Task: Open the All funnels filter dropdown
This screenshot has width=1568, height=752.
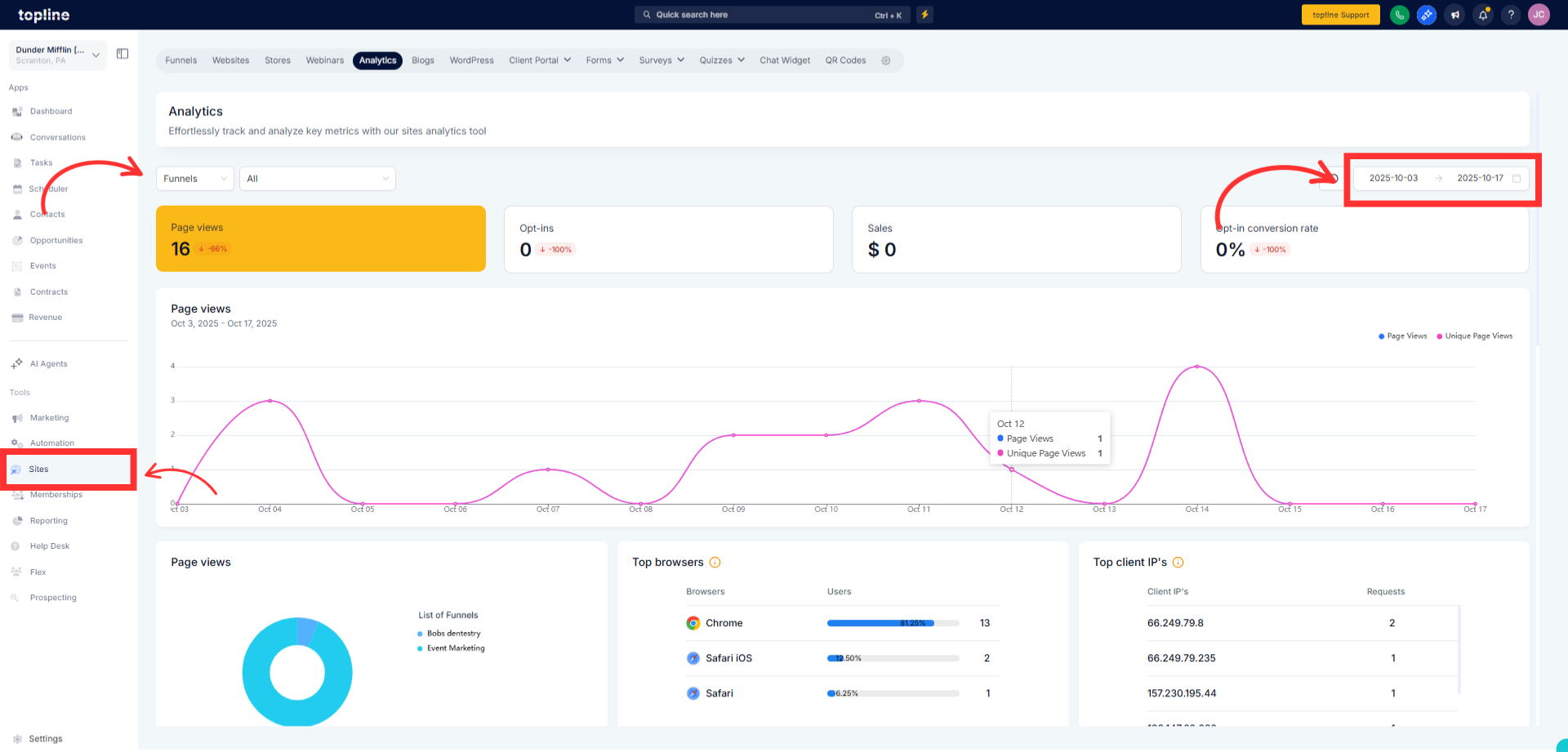Action: [x=317, y=179]
